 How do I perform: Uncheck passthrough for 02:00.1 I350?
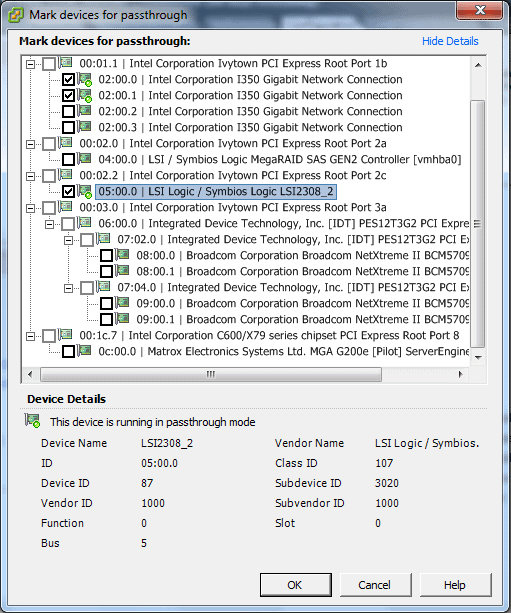(x=68, y=95)
